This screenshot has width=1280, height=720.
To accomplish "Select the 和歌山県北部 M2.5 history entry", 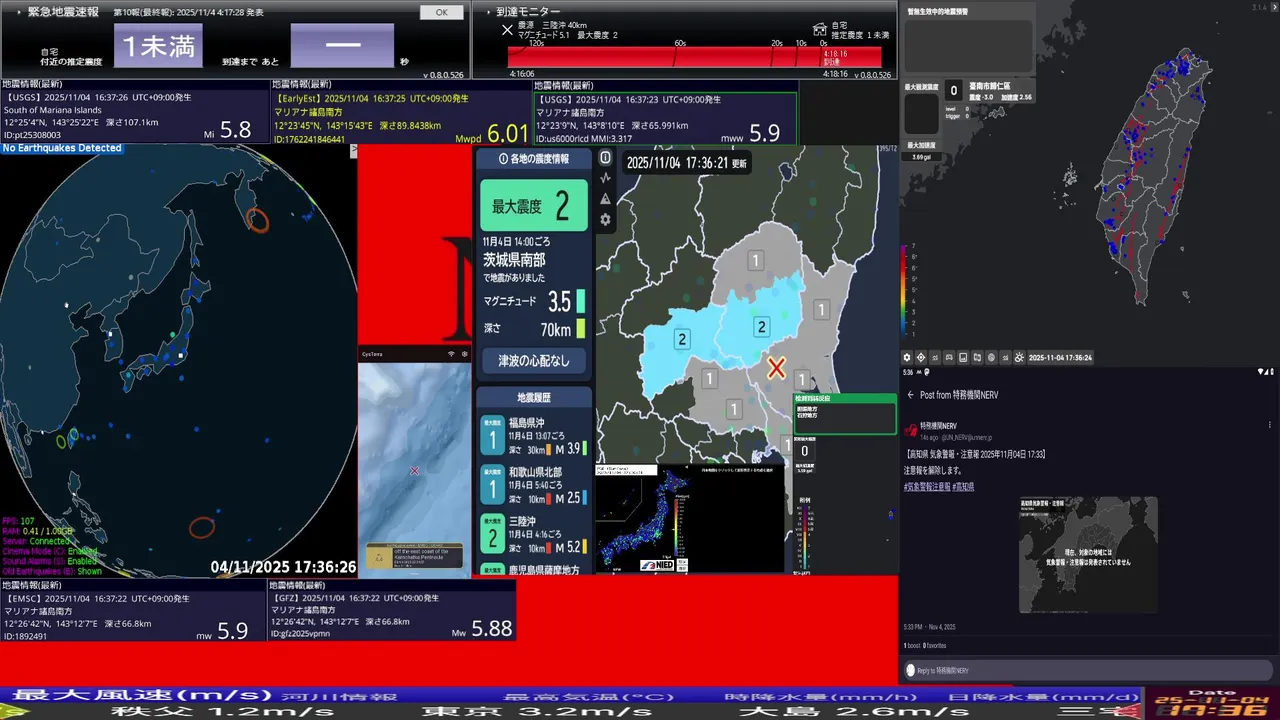I will coord(533,485).
